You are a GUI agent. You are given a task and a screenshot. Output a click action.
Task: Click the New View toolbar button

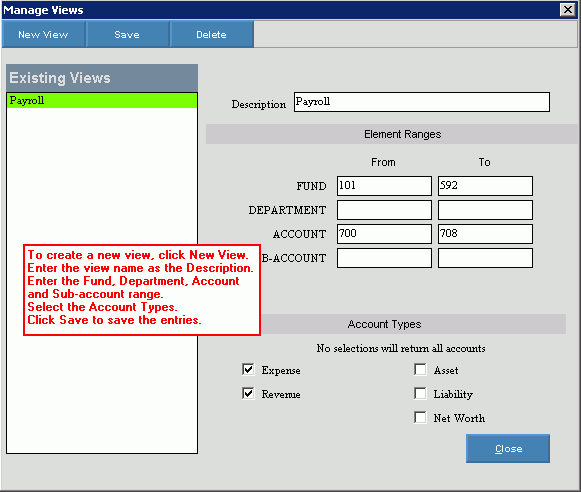pyautogui.click(x=43, y=34)
